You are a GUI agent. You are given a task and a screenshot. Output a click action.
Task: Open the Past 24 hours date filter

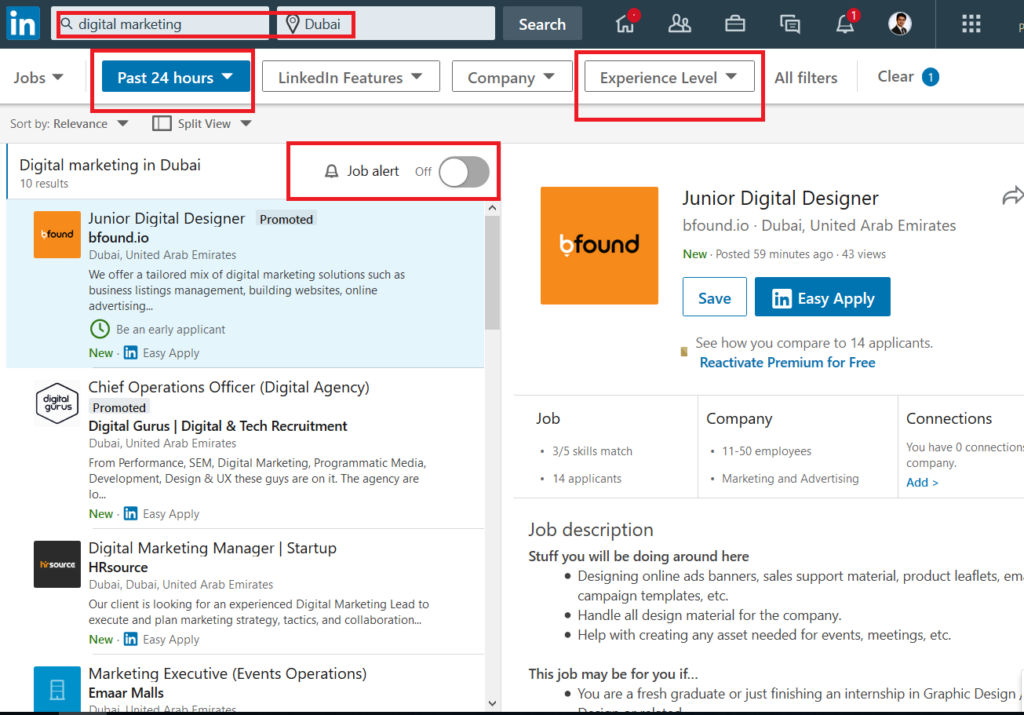[176, 77]
